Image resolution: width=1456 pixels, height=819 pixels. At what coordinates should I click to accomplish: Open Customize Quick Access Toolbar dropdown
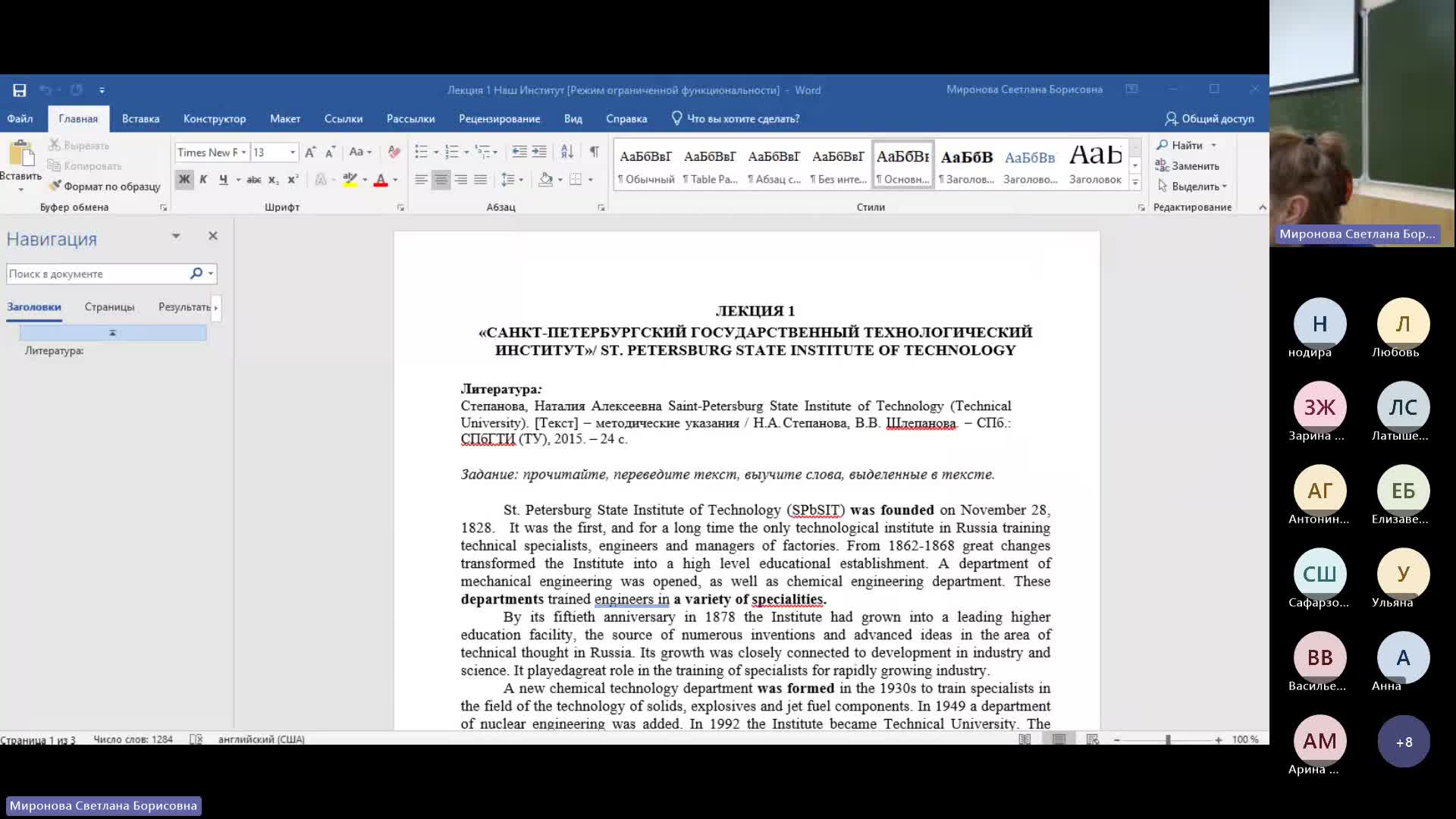pos(102,90)
